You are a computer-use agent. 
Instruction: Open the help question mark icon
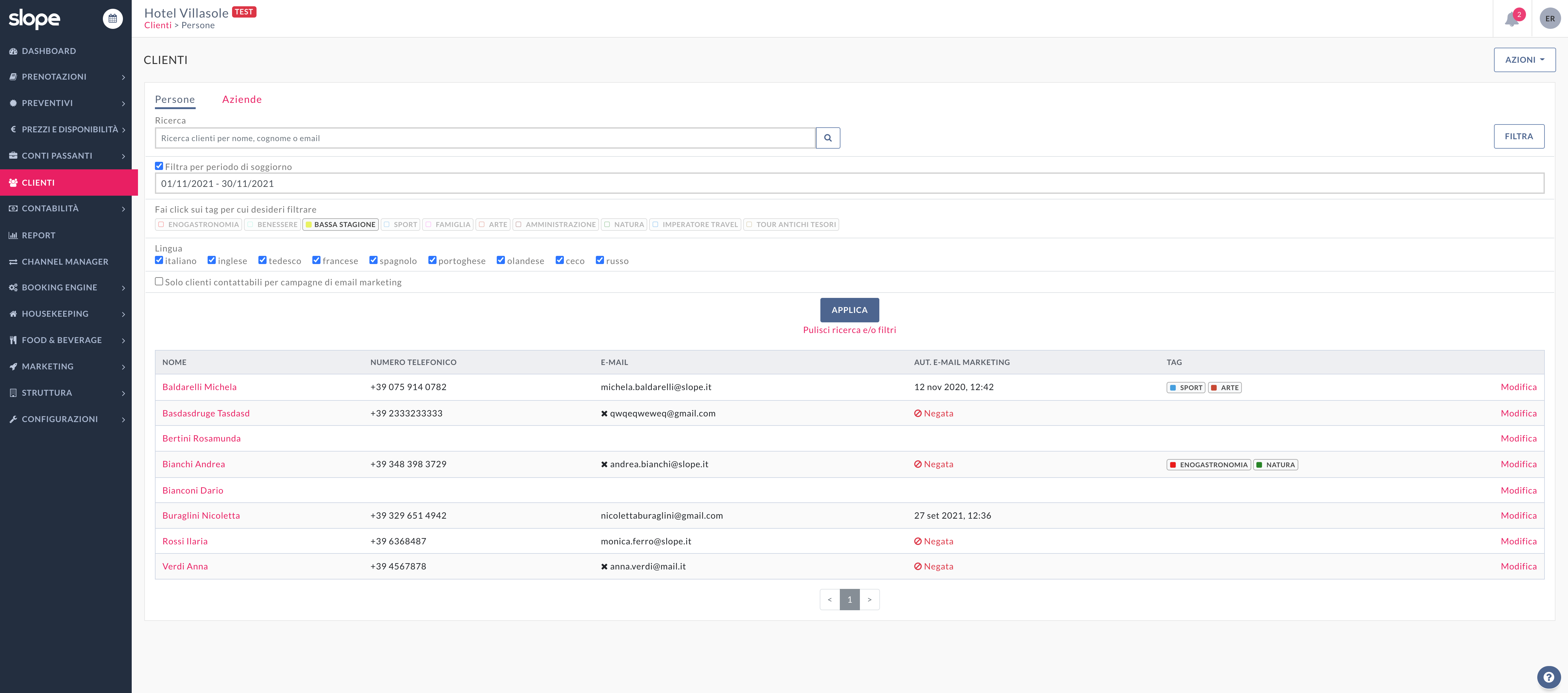coord(1549,677)
